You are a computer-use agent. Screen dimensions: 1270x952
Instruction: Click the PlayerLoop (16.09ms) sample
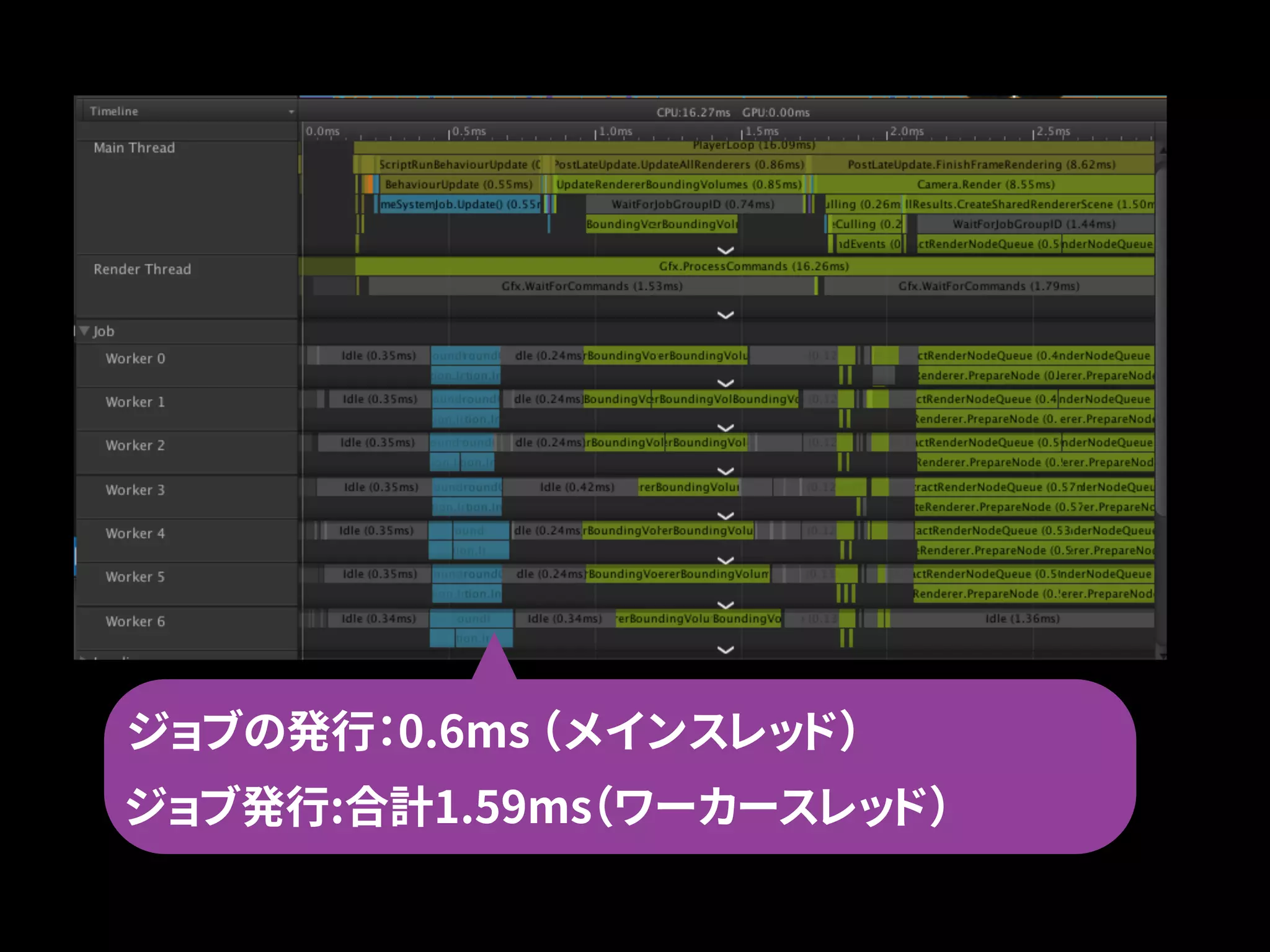click(753, 148)
